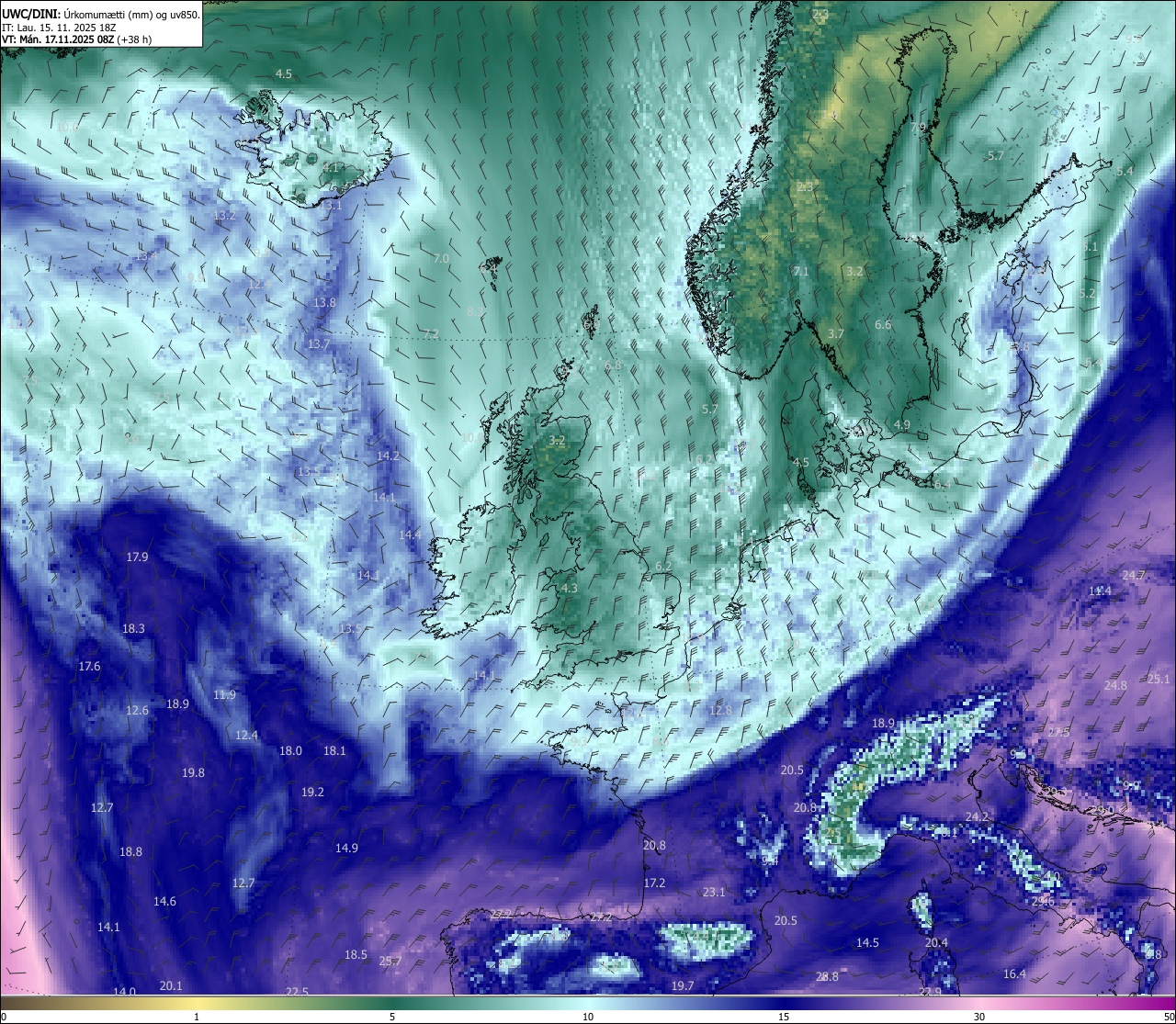
Task: Click the map value '19.8'
Action: [193, 772]
